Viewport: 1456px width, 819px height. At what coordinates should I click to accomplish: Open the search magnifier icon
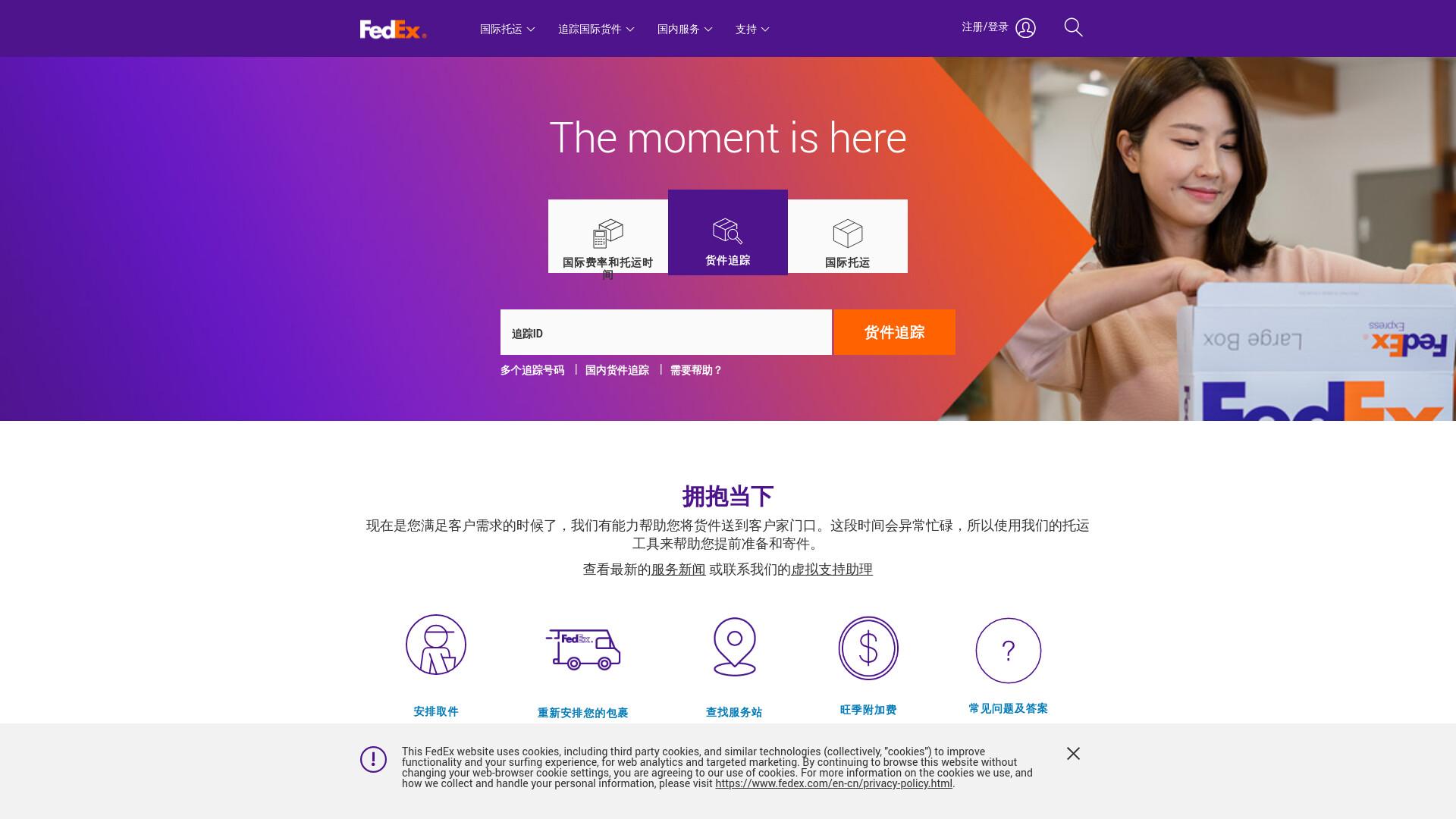(x=1073, y=28)
